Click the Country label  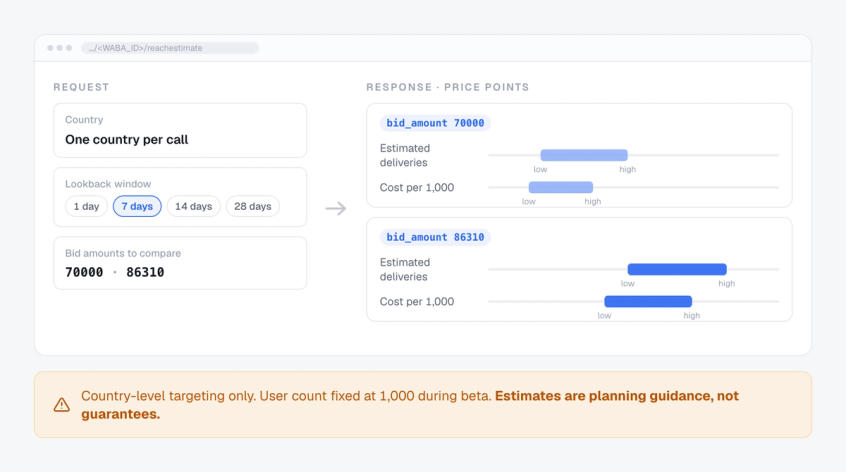pyautogui.click(x=84, y=120)
